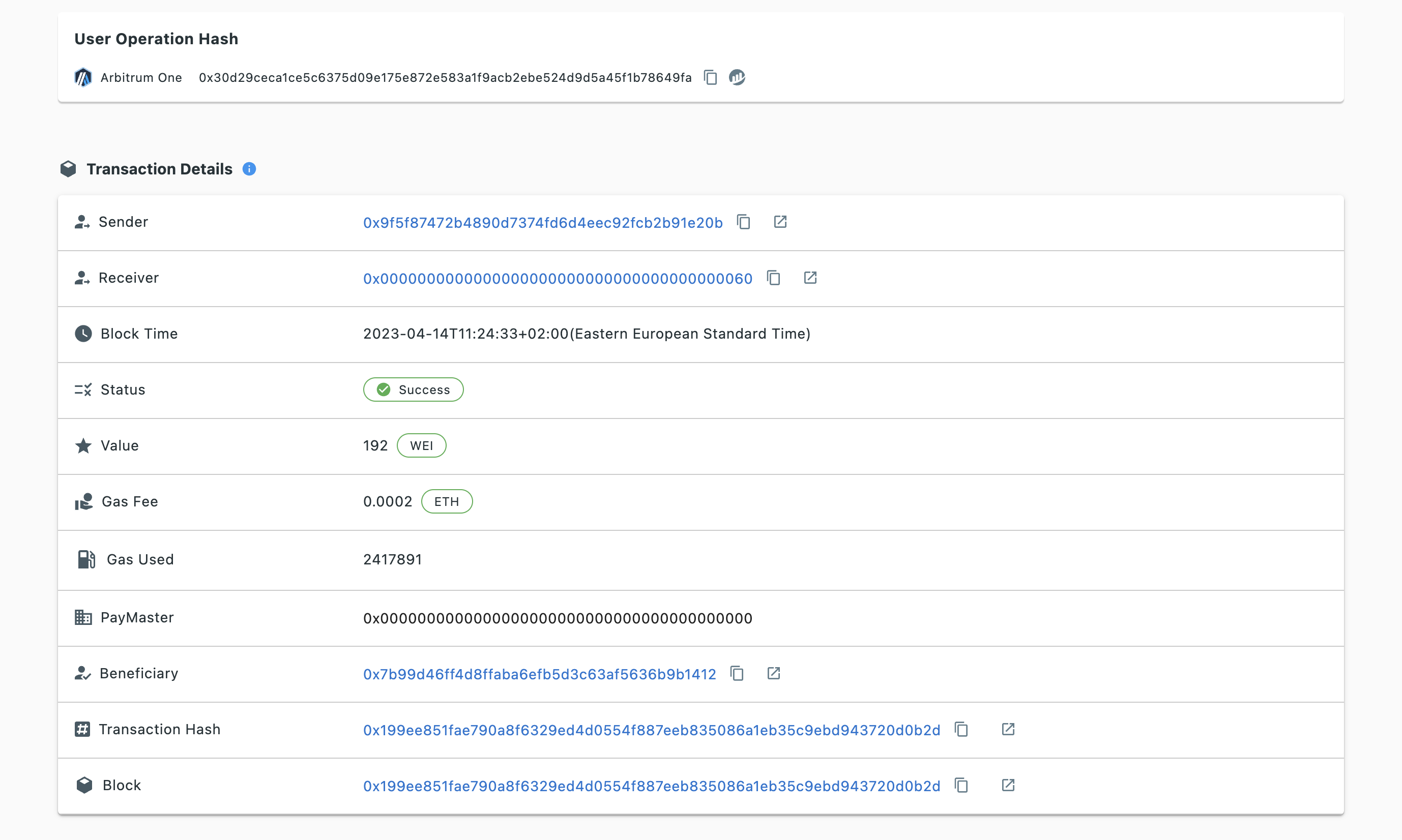The image size is (1402, 840).
Task: Open the analytics icon beside the user operation hash
Action: (x=737, y=77)
